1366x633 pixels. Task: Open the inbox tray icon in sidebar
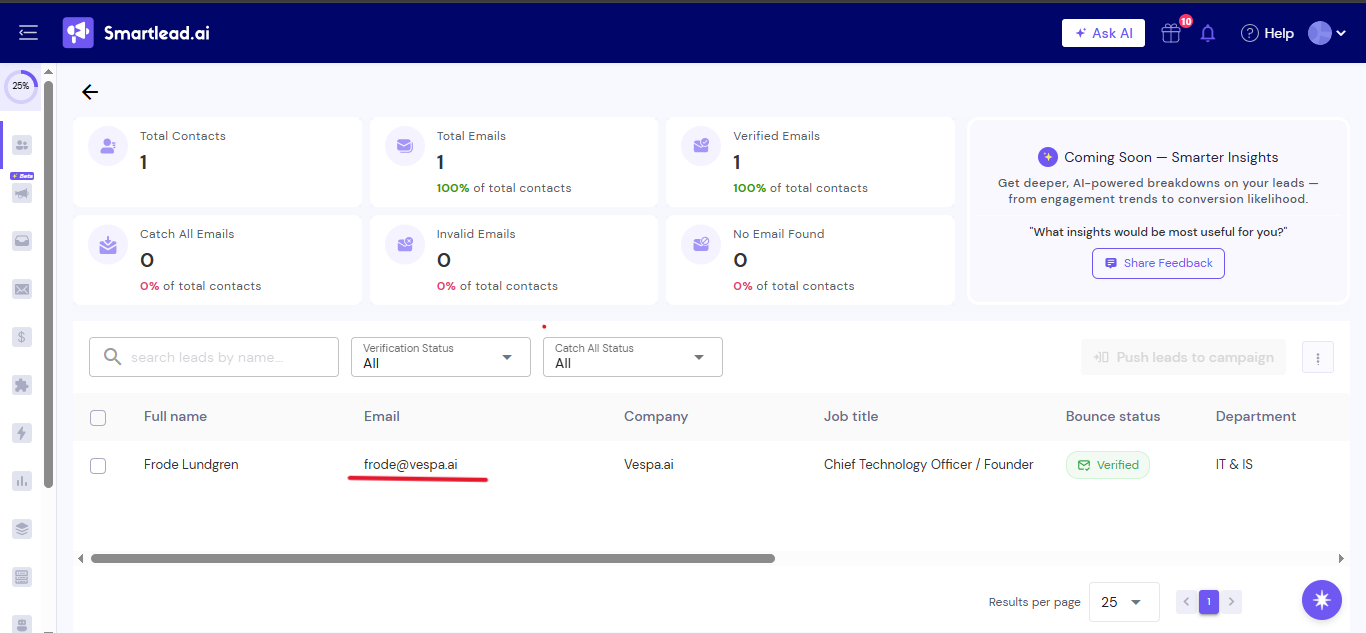coord(22,241)
